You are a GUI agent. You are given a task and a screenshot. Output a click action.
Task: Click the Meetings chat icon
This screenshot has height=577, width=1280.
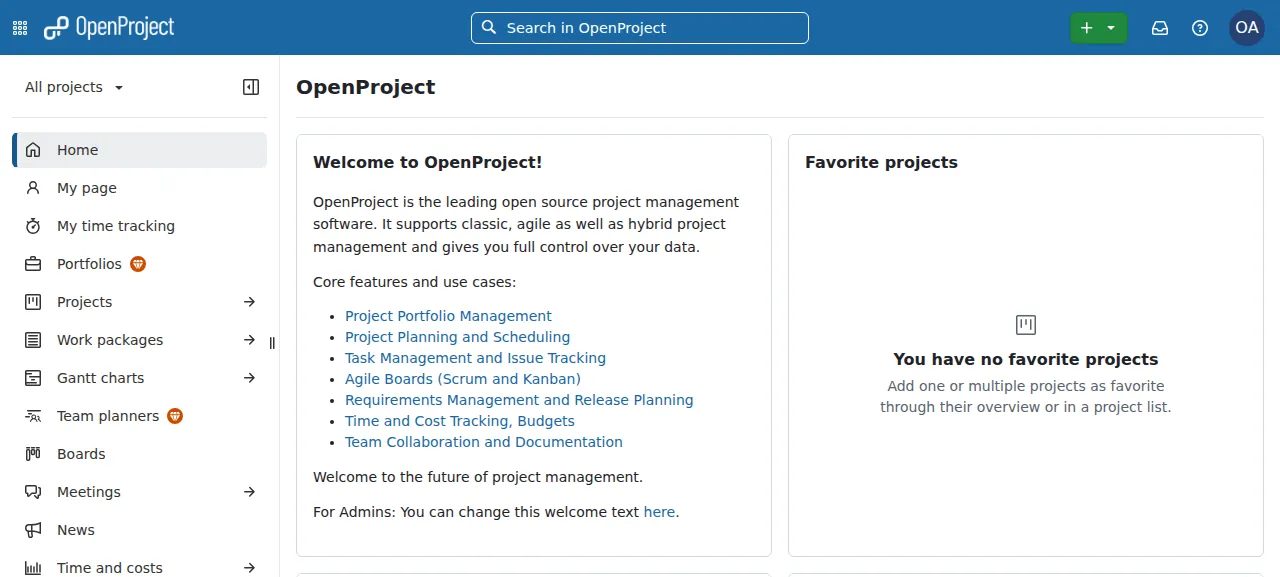[x=33, y=492]
